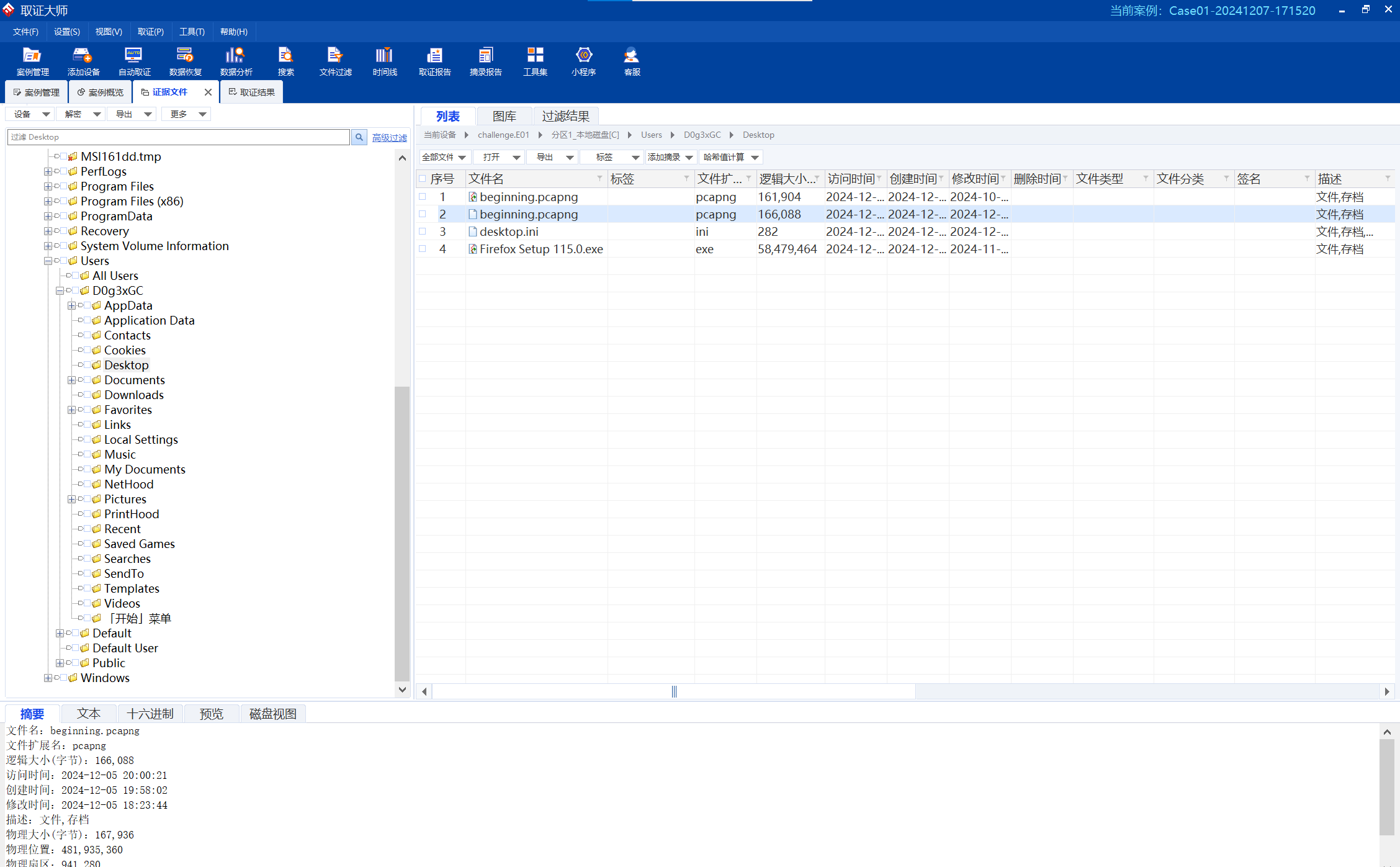Open the 摘录报告 tool
1400x867 pixels.
tap(485, 61)
